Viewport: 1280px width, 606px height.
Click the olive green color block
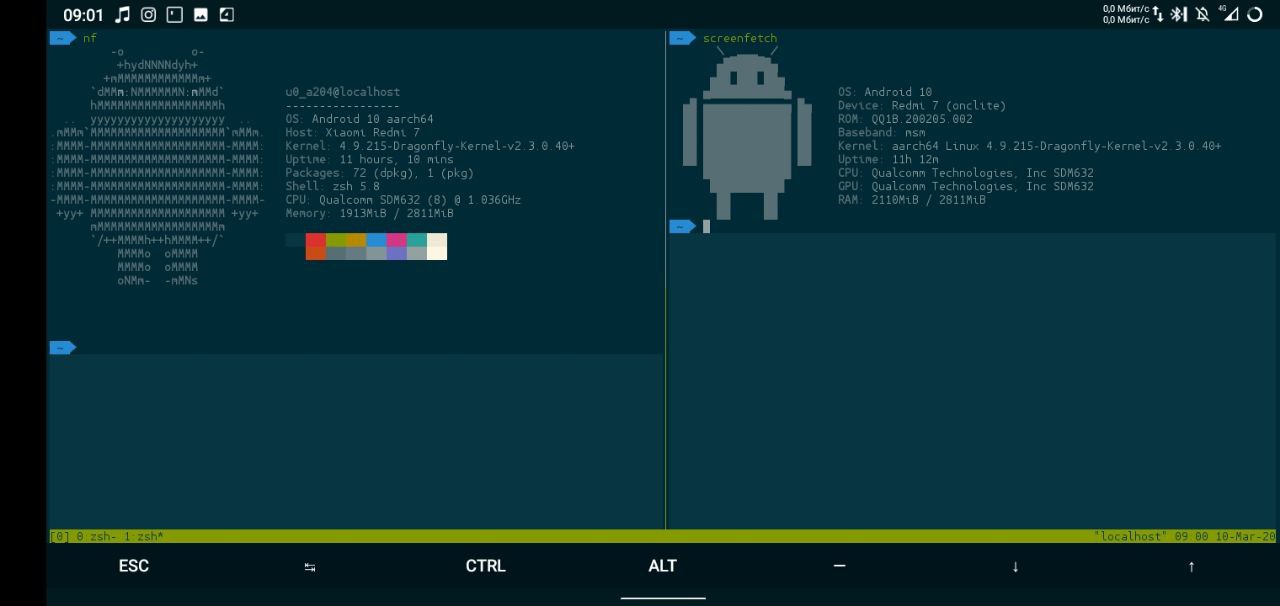336,240
